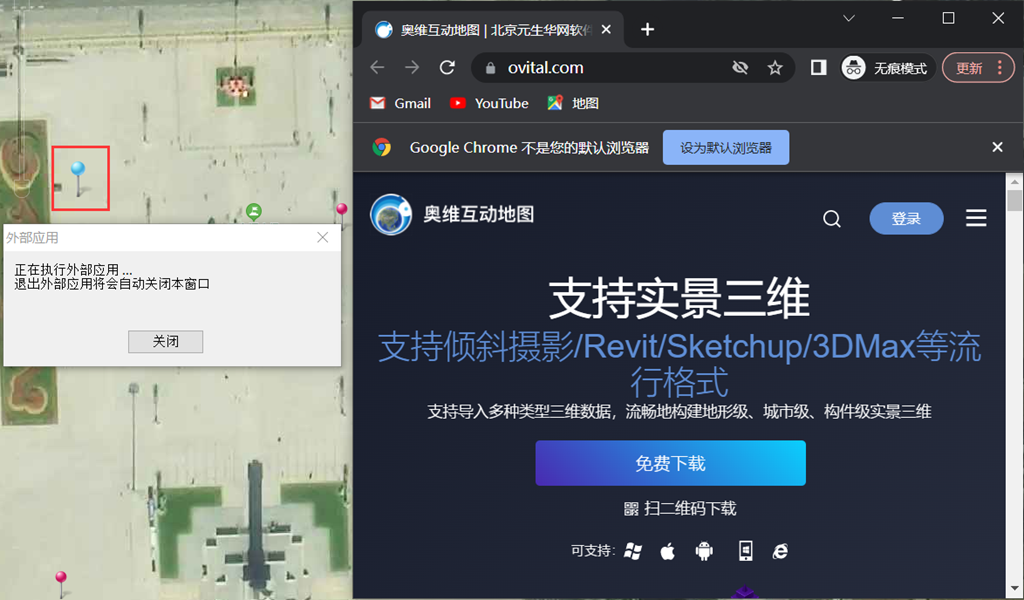Image resolution: width=1024 pixels, height=600 pixels.
Task: Open the 更新 Chrome update menu
Action: 978,68
